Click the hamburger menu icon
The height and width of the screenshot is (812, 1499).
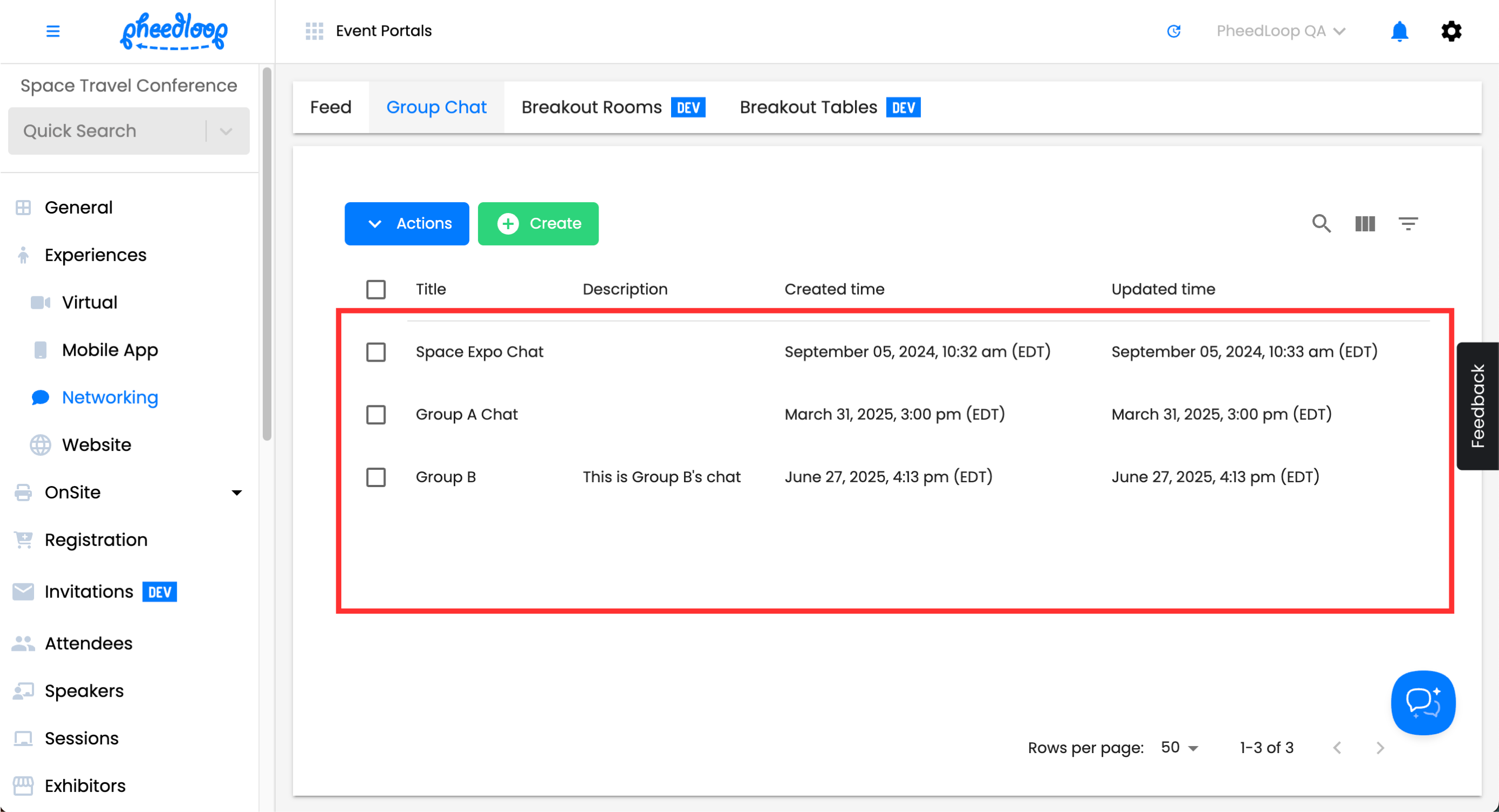tap(53, 31)
